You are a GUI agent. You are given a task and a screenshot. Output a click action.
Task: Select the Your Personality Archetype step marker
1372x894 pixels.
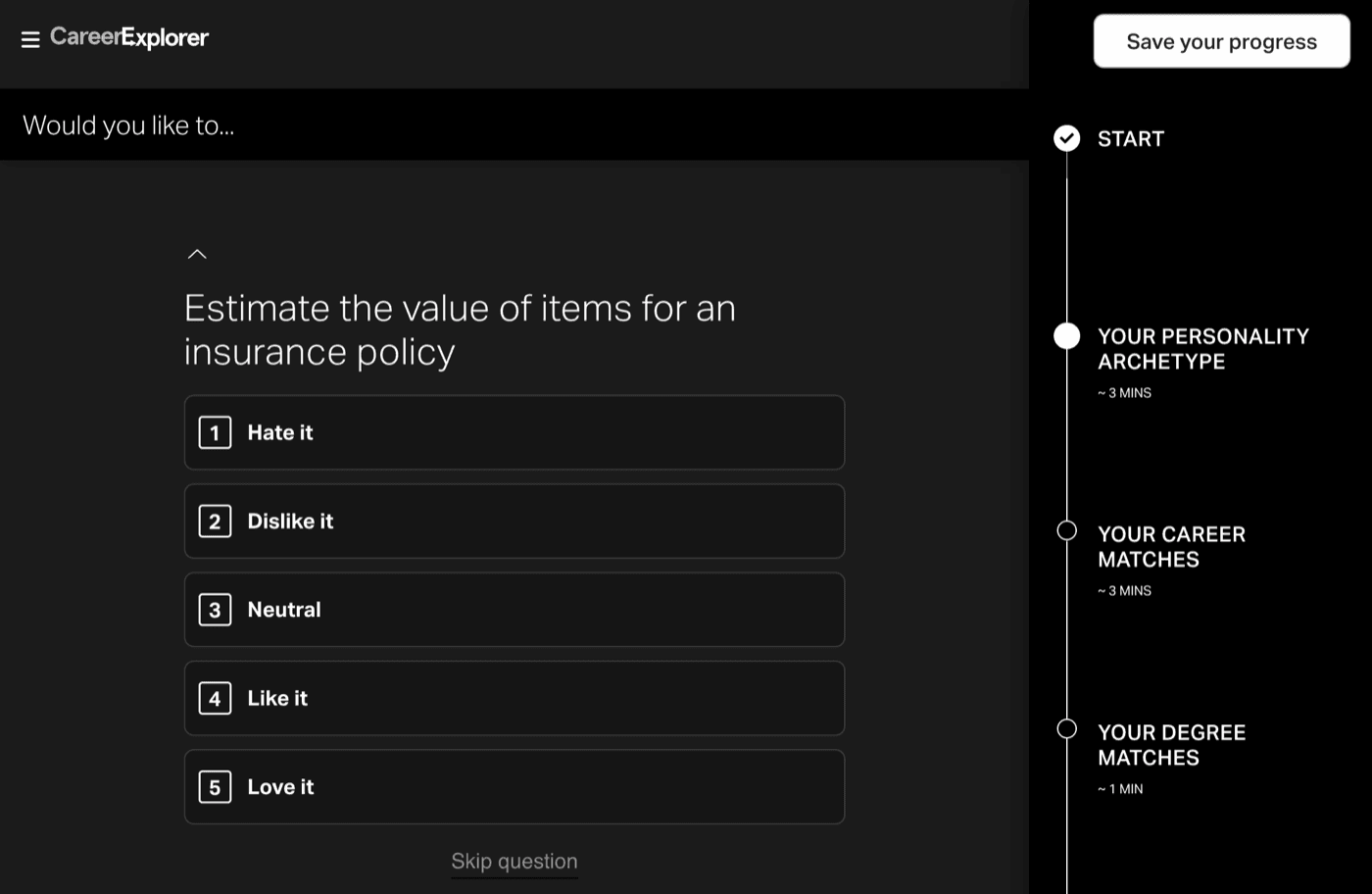tap(1067, 336)
